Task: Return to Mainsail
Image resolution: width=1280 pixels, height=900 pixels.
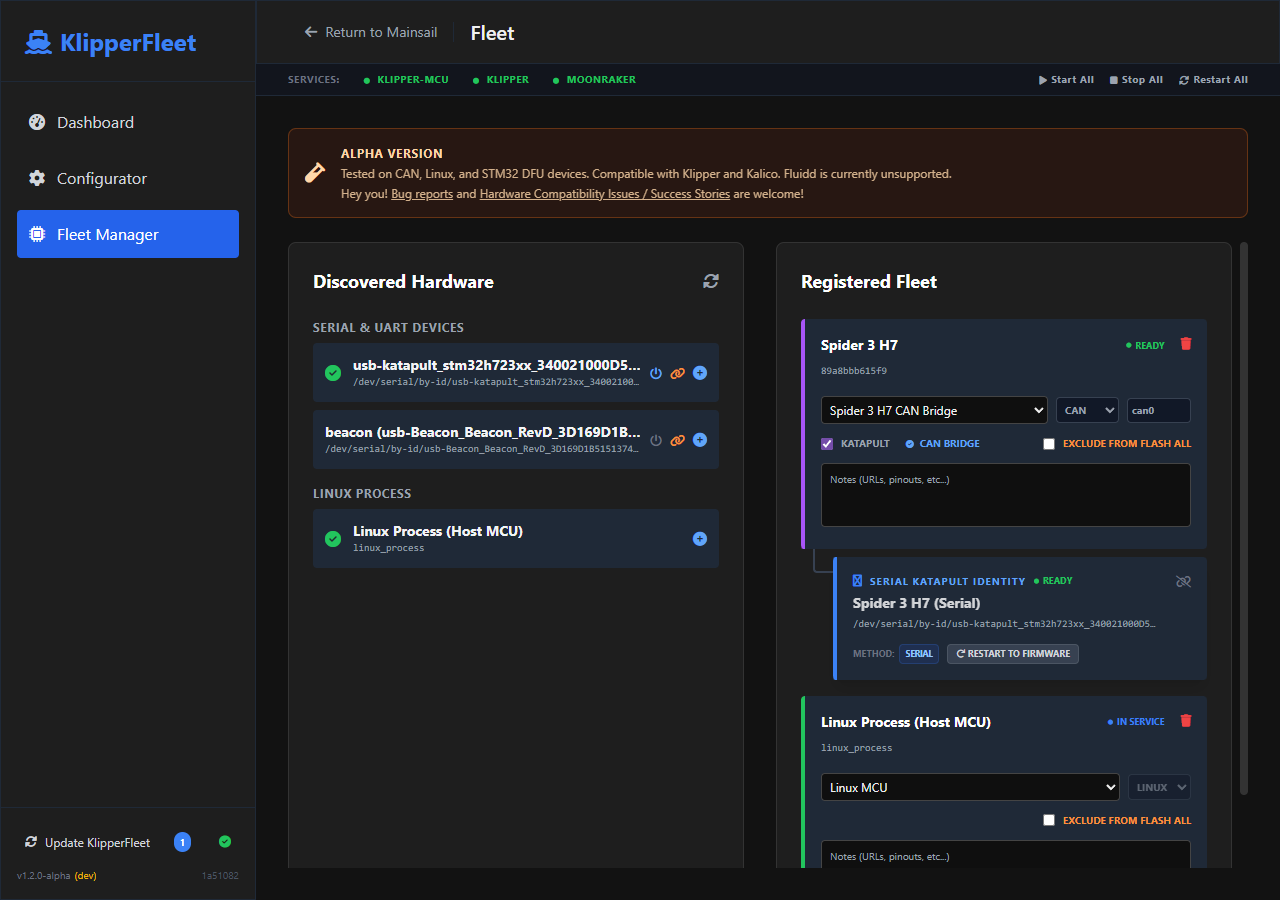Action: pos(371,32)
